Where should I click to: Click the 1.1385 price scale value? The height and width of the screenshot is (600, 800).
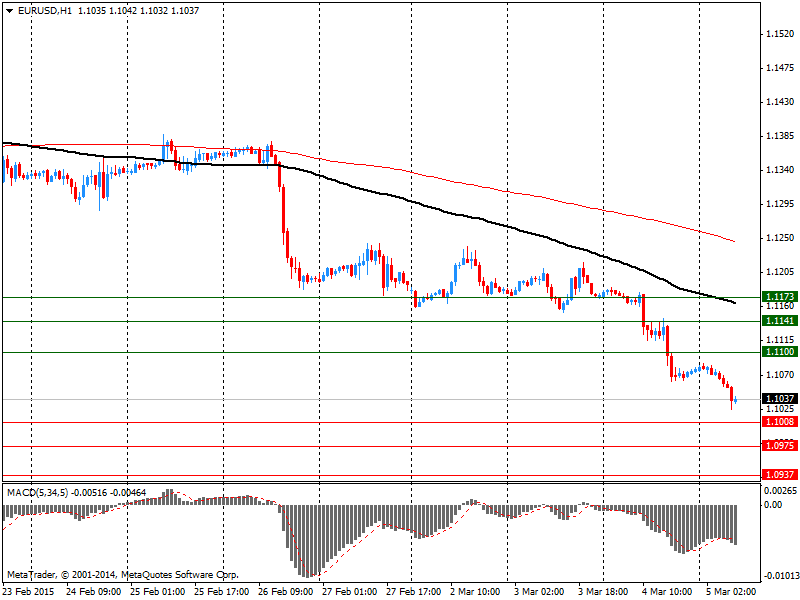(x=780, y=136)
